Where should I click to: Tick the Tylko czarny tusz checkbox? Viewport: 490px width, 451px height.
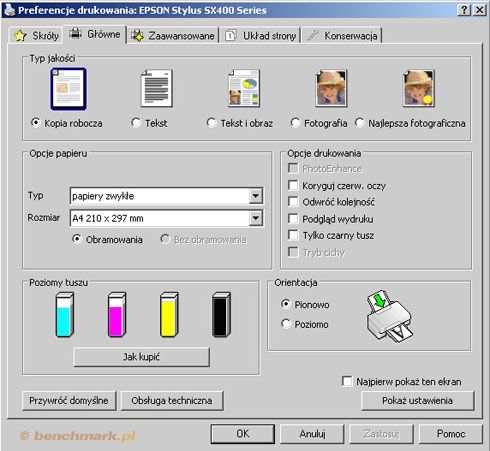pos(293,235)
